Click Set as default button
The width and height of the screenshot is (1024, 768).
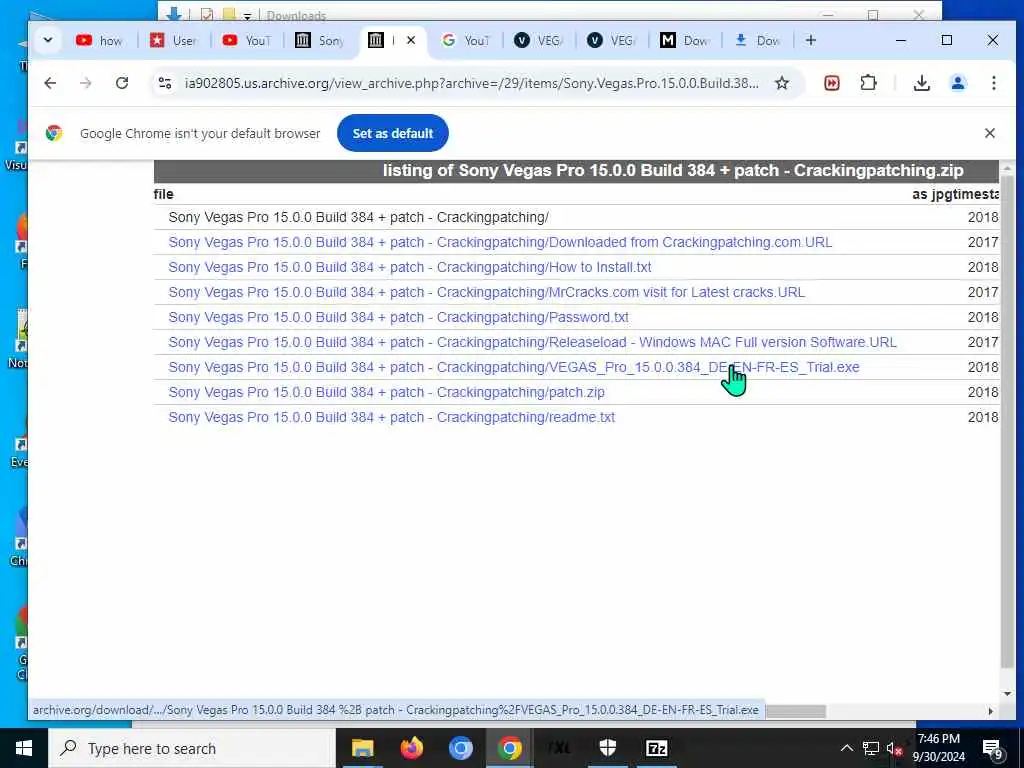tap(392, 133)
